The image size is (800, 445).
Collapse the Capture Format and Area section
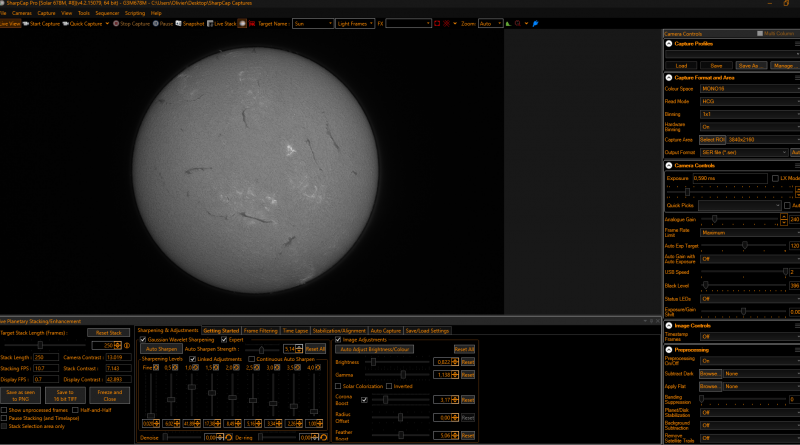click(x=669, y=78)
